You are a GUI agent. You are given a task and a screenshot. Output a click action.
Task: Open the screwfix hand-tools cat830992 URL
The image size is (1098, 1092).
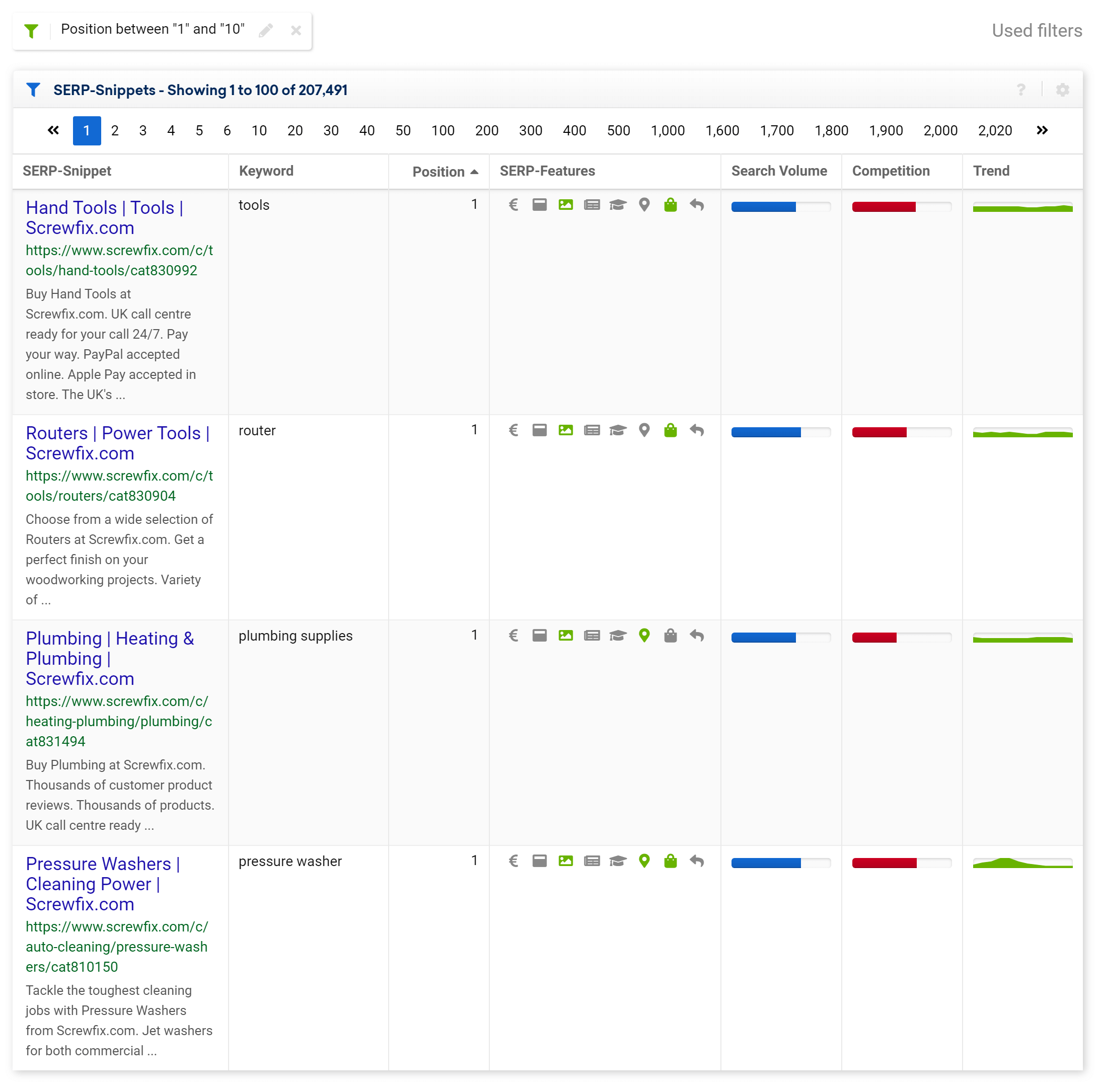119,260
